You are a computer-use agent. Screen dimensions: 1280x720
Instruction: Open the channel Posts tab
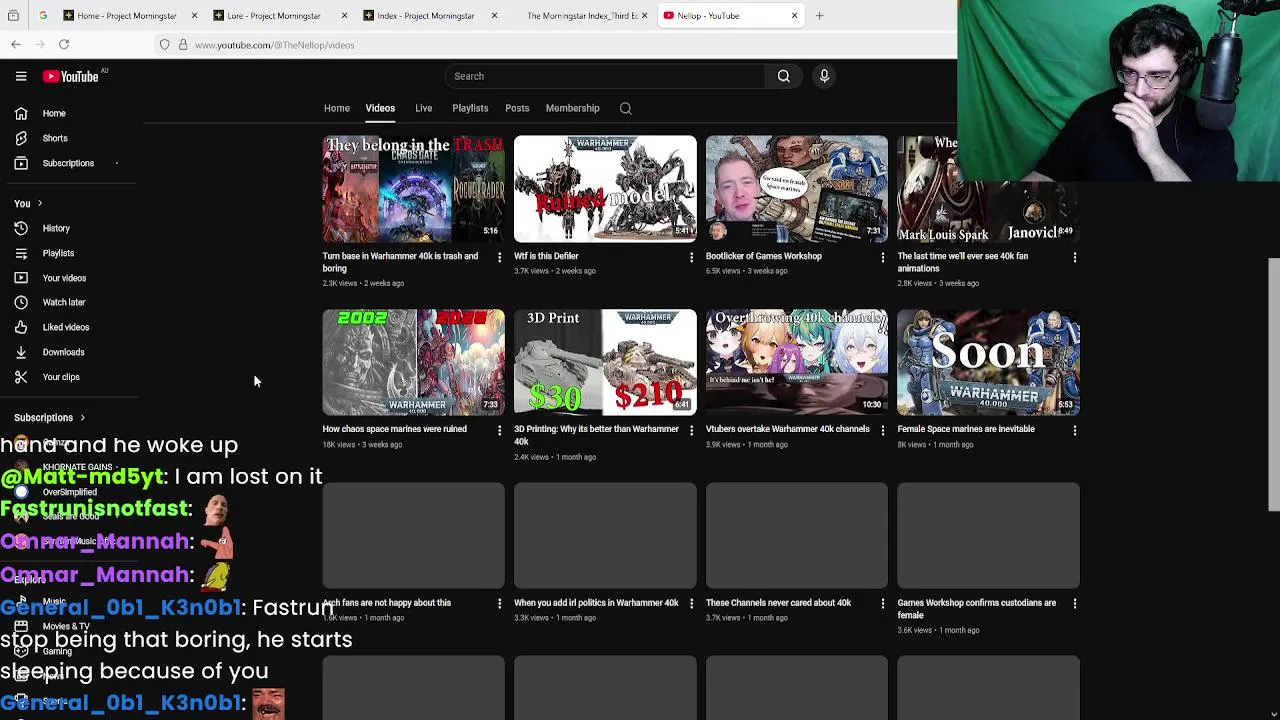click(517, 108)
